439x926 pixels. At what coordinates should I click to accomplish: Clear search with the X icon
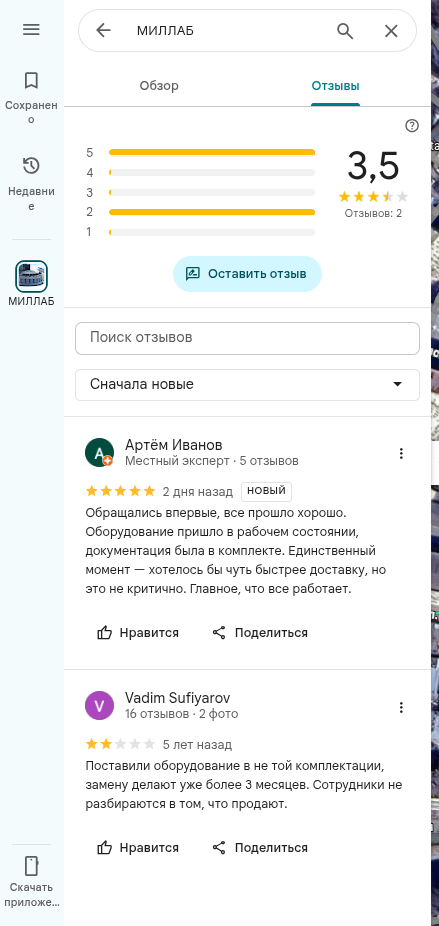tap(391, 31)
